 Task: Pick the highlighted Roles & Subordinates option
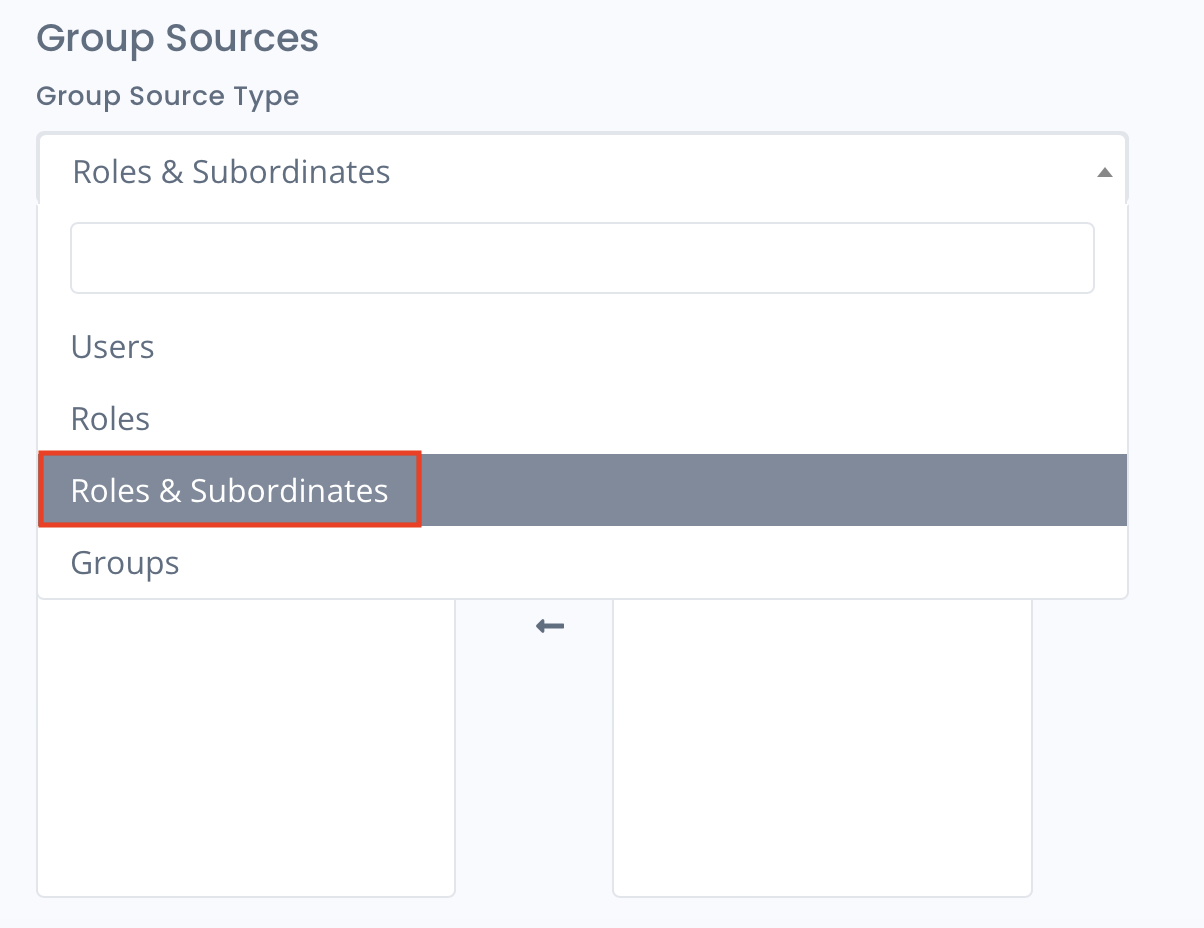pos(582,490)
